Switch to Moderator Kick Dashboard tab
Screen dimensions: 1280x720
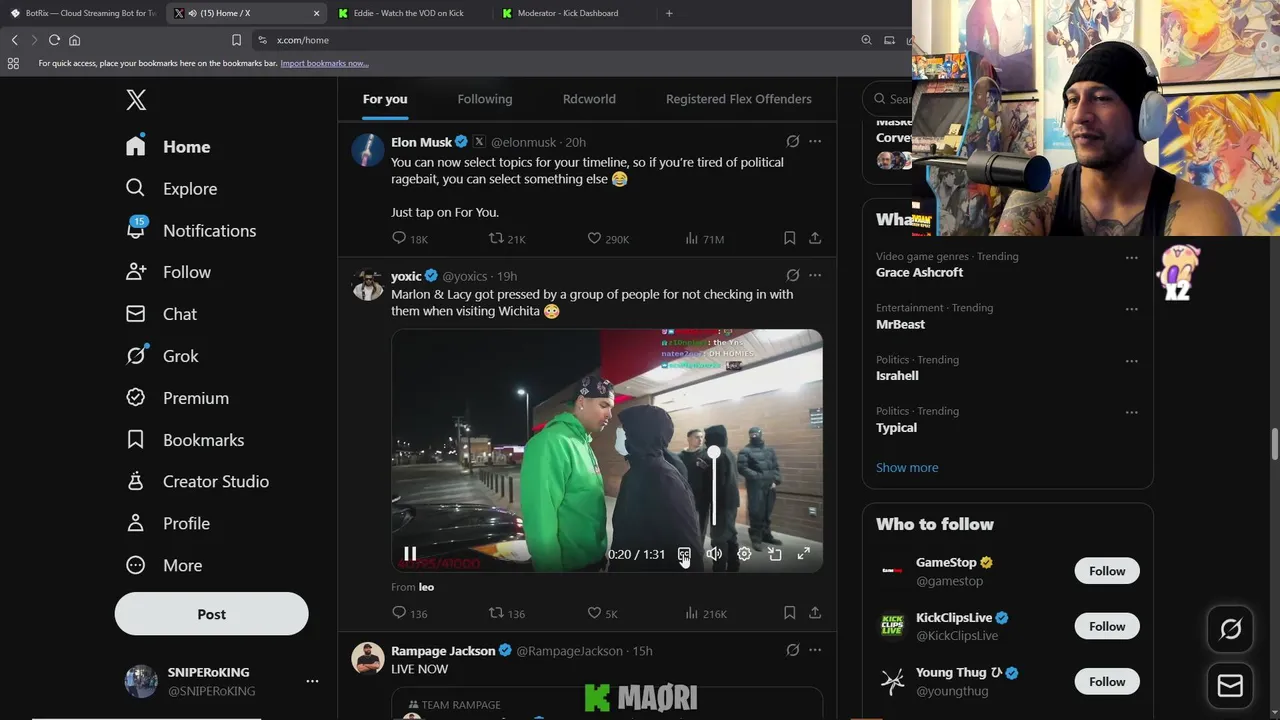click(567, 13)
